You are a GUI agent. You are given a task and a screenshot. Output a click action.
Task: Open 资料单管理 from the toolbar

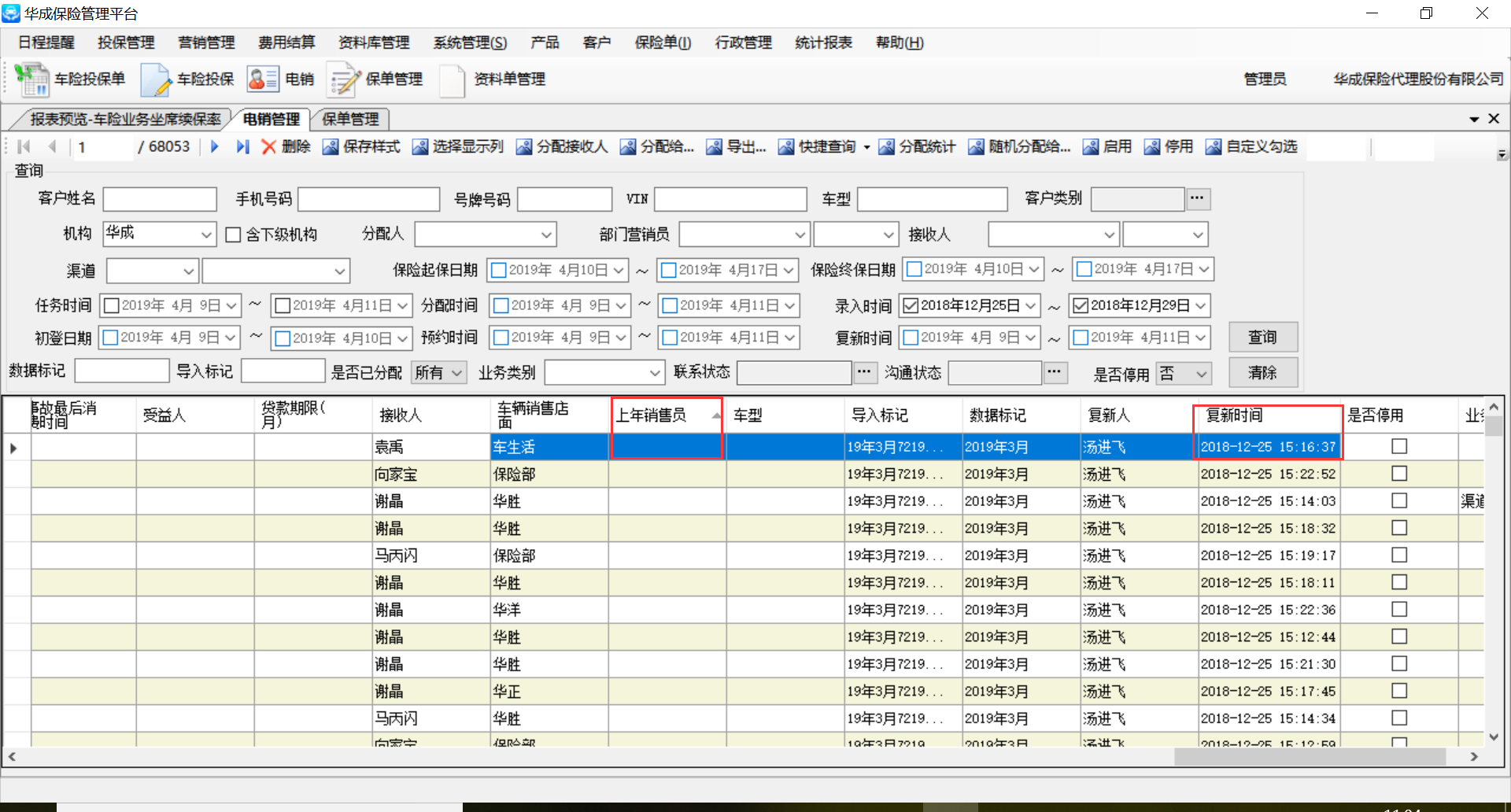(452, 79)
